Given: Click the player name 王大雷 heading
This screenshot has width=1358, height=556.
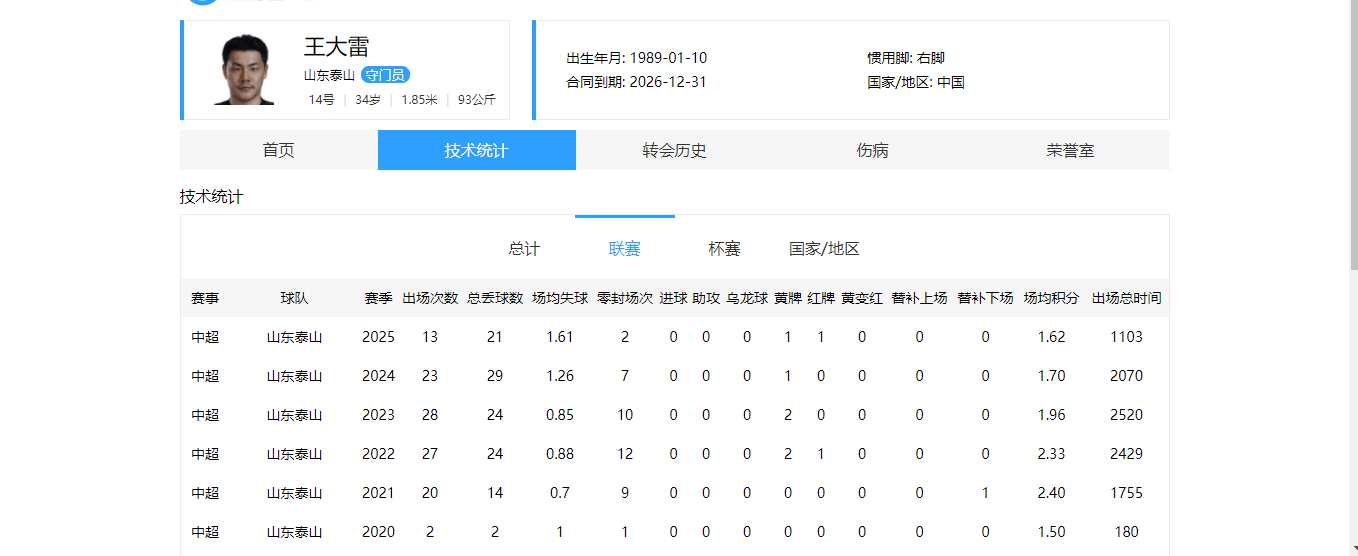Looking at the screenshot, I should click(336, 47).
